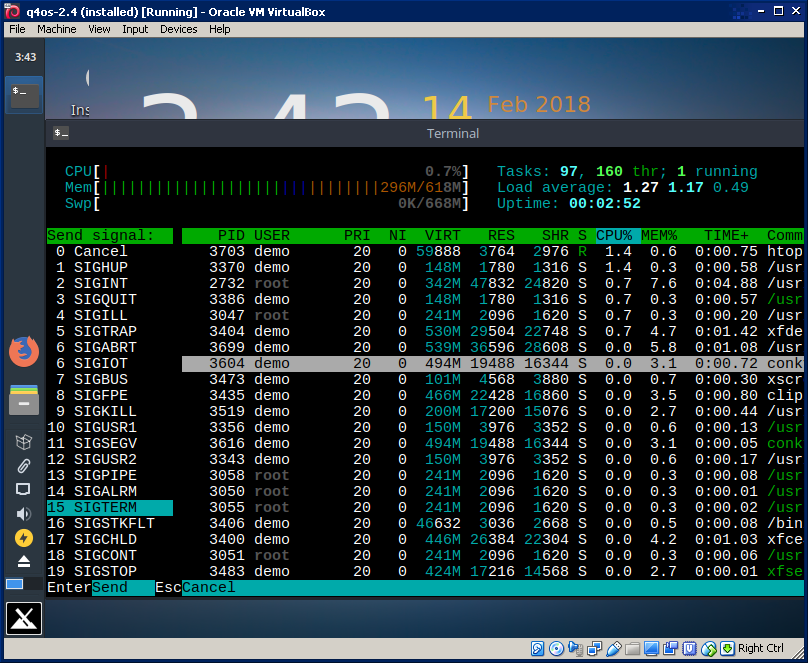Image resolution: width=808 pixels, height=663 pixels.
Task: Click the volume speaker tray icon
Action: click(x=23, y=514)
